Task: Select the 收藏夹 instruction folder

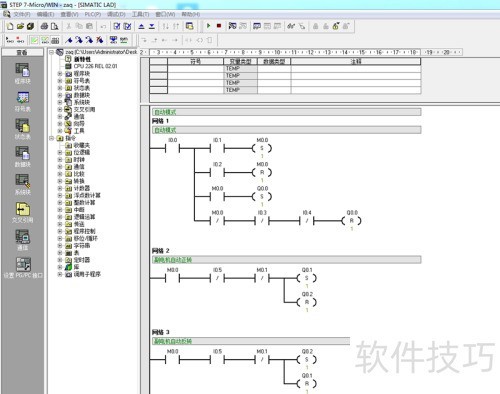Action: [x=82, y=145]
